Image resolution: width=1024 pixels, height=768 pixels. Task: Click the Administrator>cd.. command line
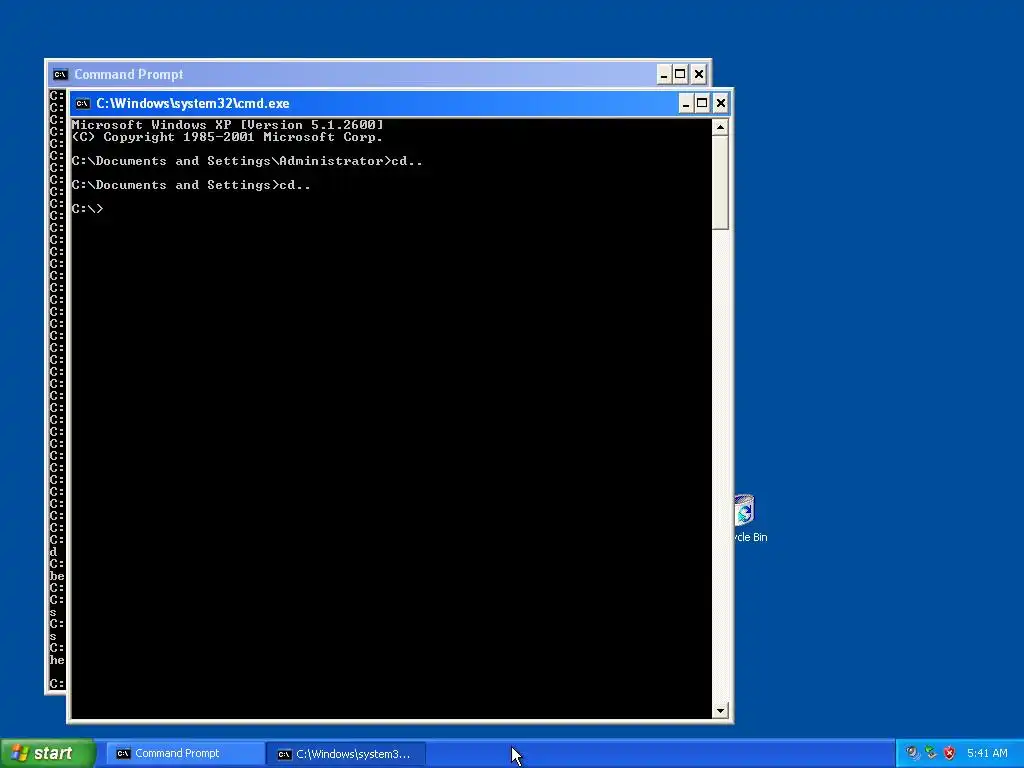click(x=248, y=161)
